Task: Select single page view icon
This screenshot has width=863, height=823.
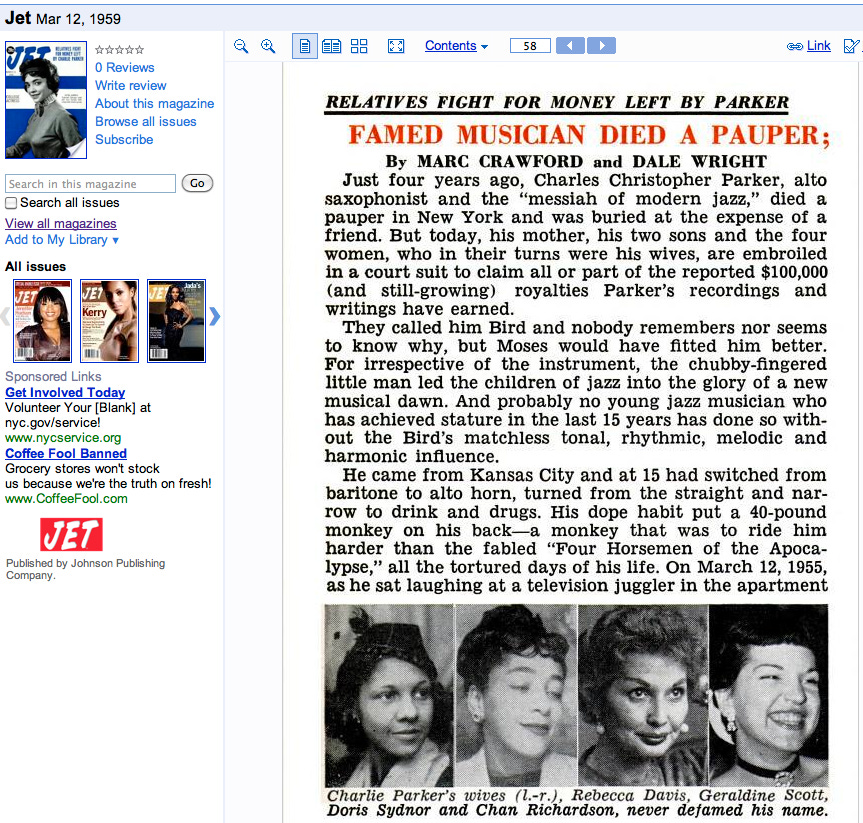Action: [x=304, y=46]
